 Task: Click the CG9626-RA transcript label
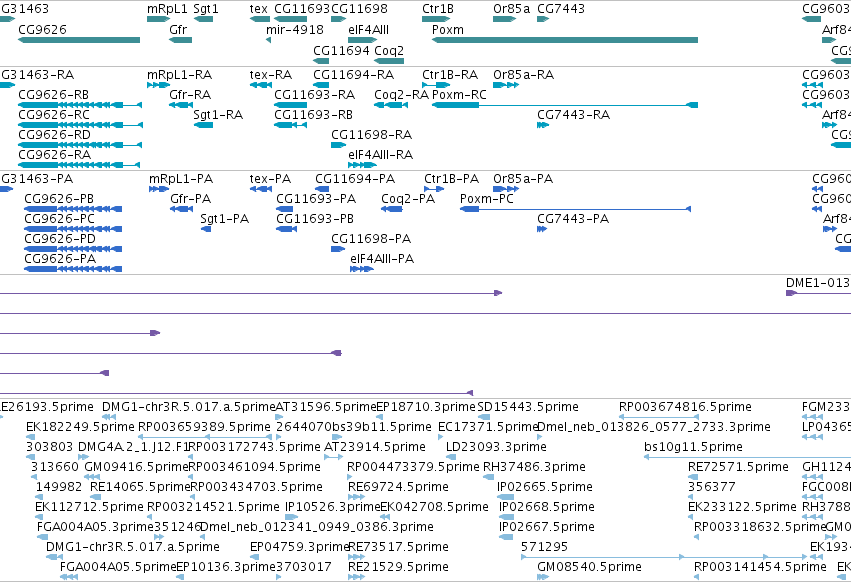click(54, 155)
